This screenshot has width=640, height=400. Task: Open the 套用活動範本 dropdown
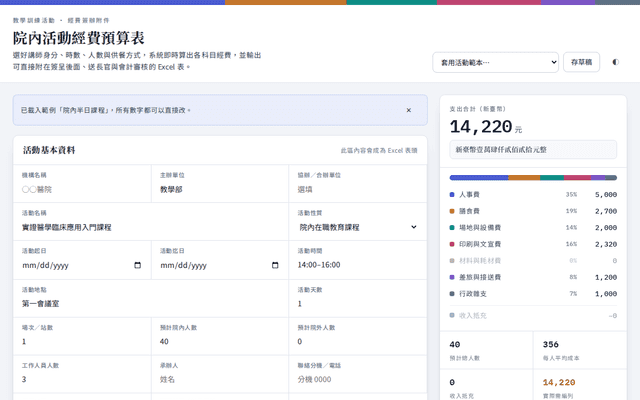(496, 62)
